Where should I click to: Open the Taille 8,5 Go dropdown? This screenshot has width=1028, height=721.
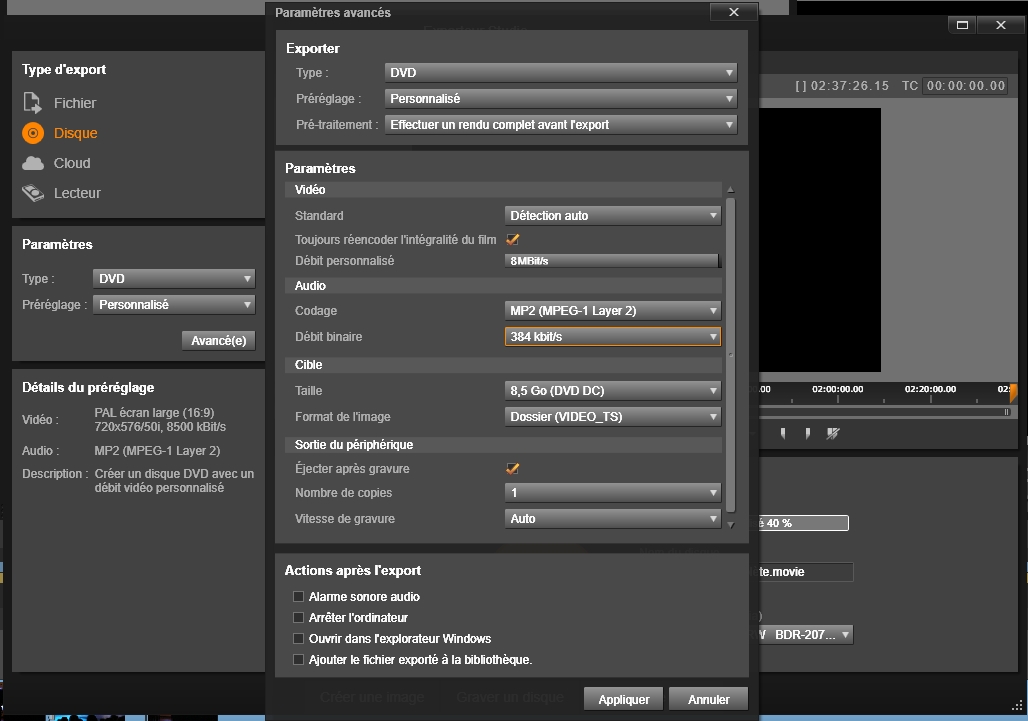click(x=612, y=391)
